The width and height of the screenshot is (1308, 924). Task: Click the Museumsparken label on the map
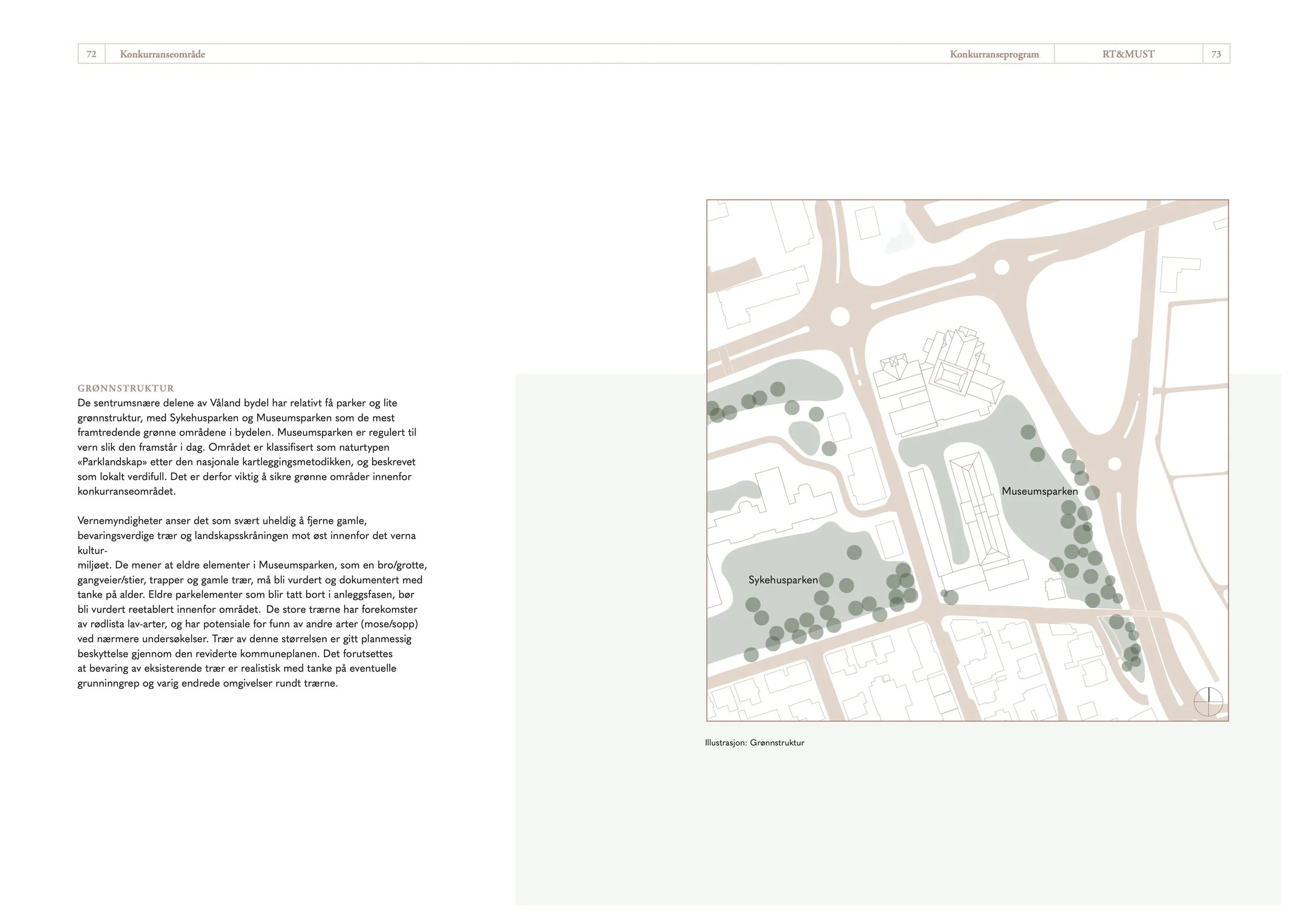point(1040,490)
